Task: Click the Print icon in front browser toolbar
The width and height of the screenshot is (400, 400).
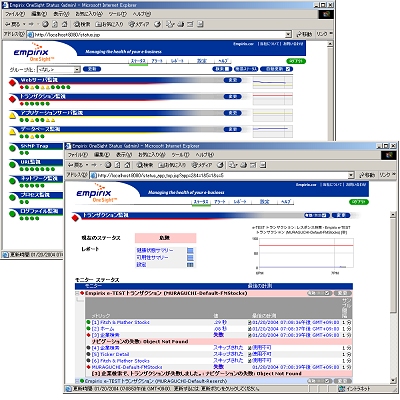Action: click(244, 165)
